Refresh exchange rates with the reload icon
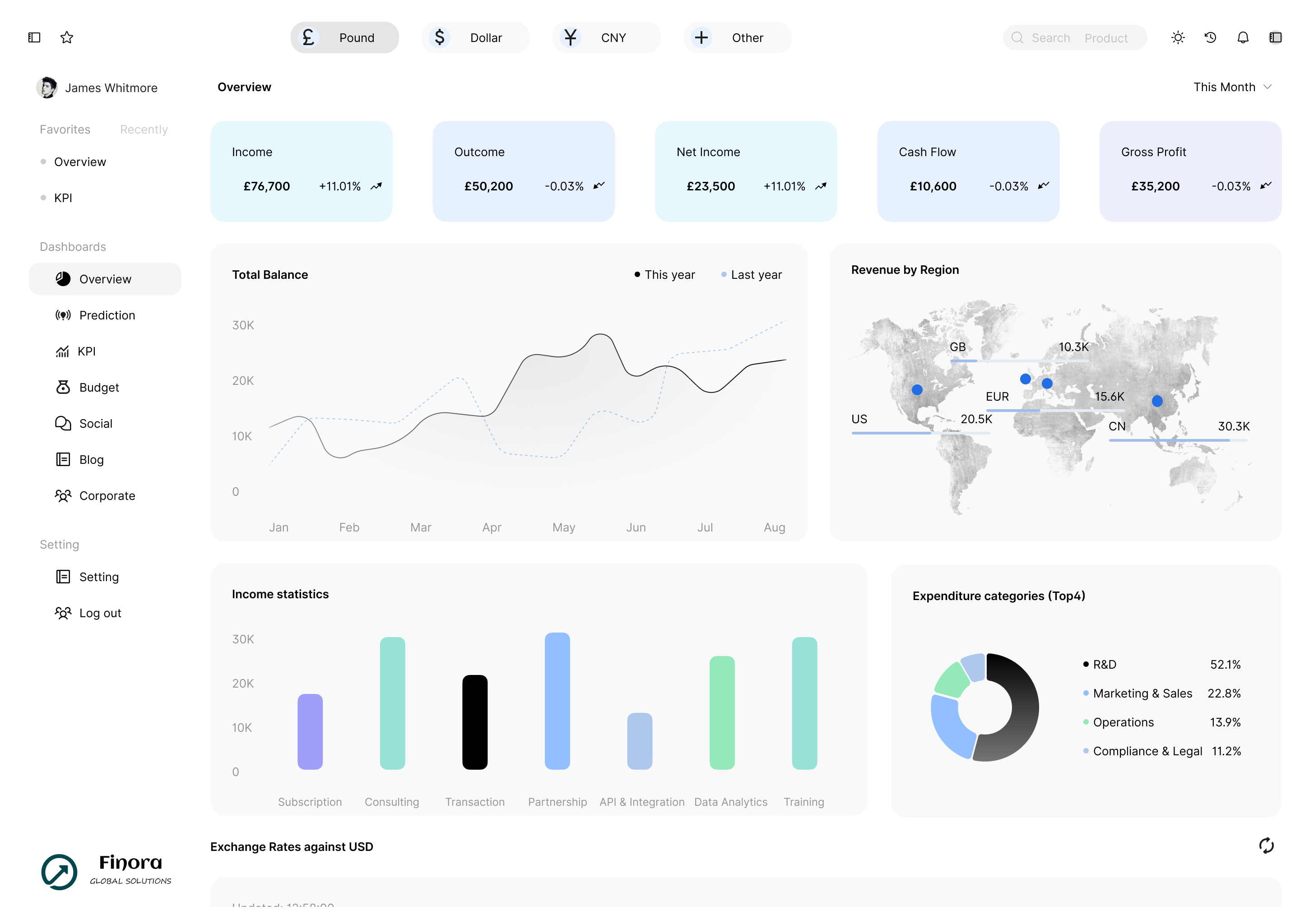The height and width of the screenshot is (924, 1300). coord(1266,845)
